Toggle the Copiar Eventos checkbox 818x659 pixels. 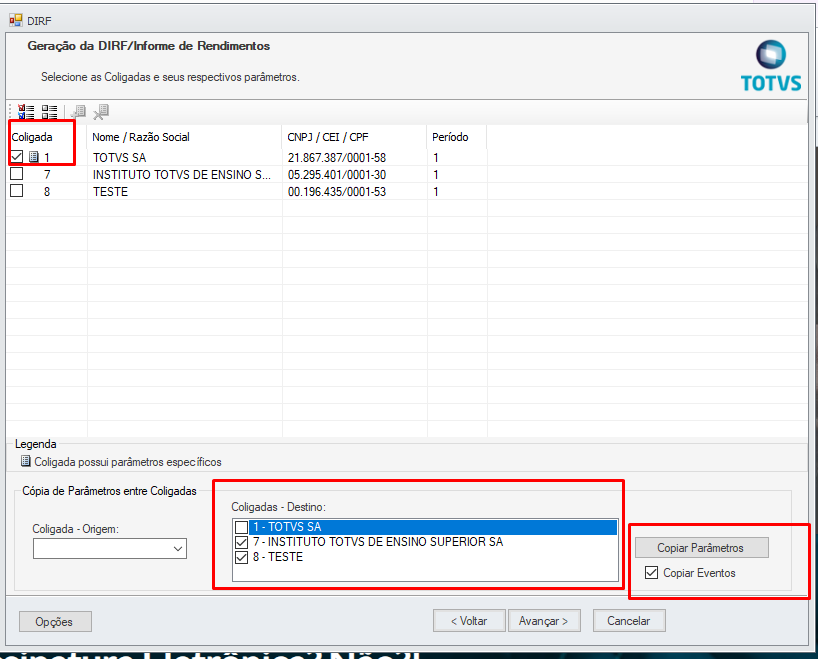tap(651, 573)
